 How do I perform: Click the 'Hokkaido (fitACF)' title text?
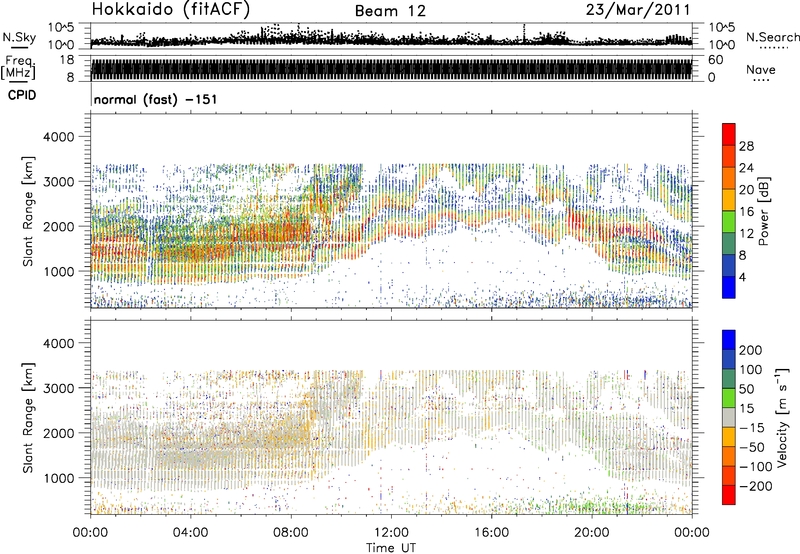click(x=171, y=10)
